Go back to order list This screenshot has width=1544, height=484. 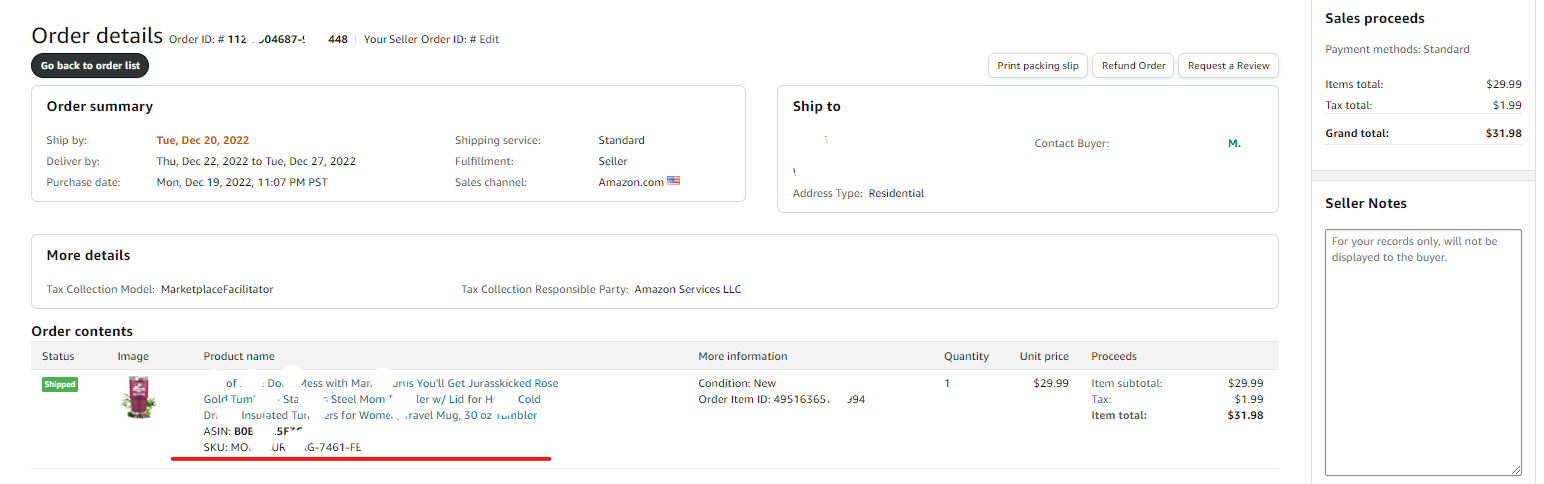90,66
